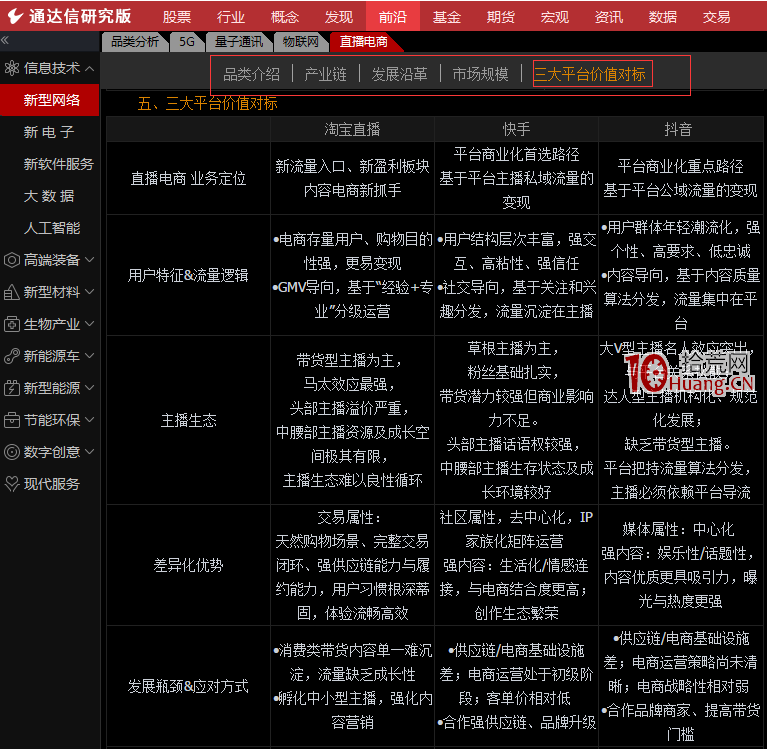Click the 差异化优势 row label

click(188, 566)
